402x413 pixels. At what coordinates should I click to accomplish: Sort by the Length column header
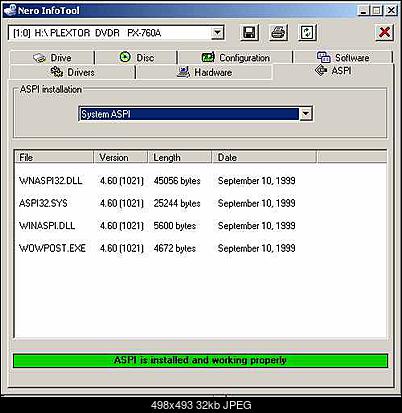pyautogui.click(x=180, y=157)
